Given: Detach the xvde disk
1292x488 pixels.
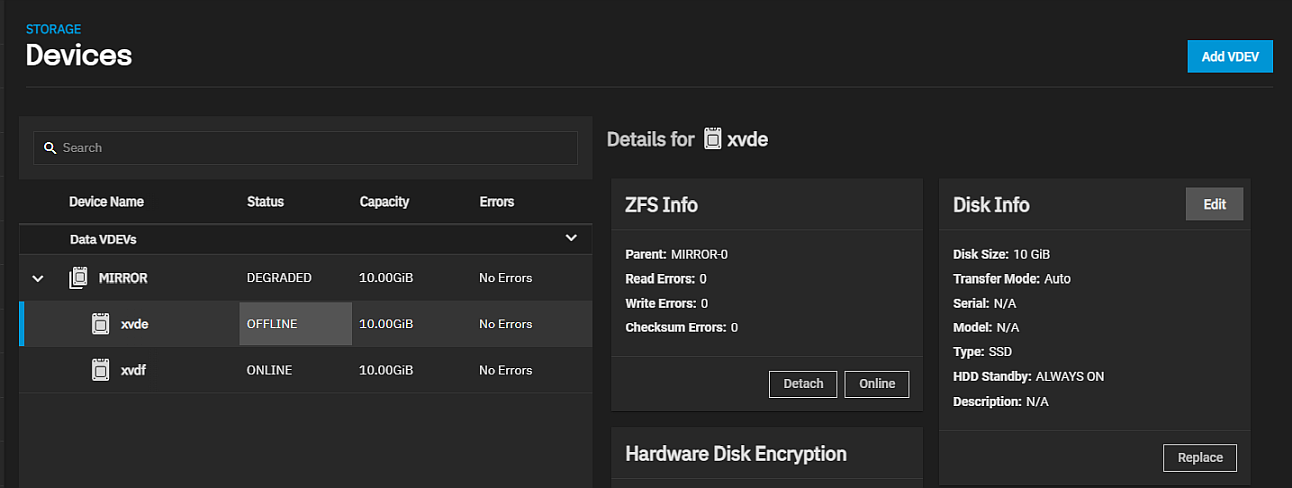Looking at the screenshot, I should 802,384.
